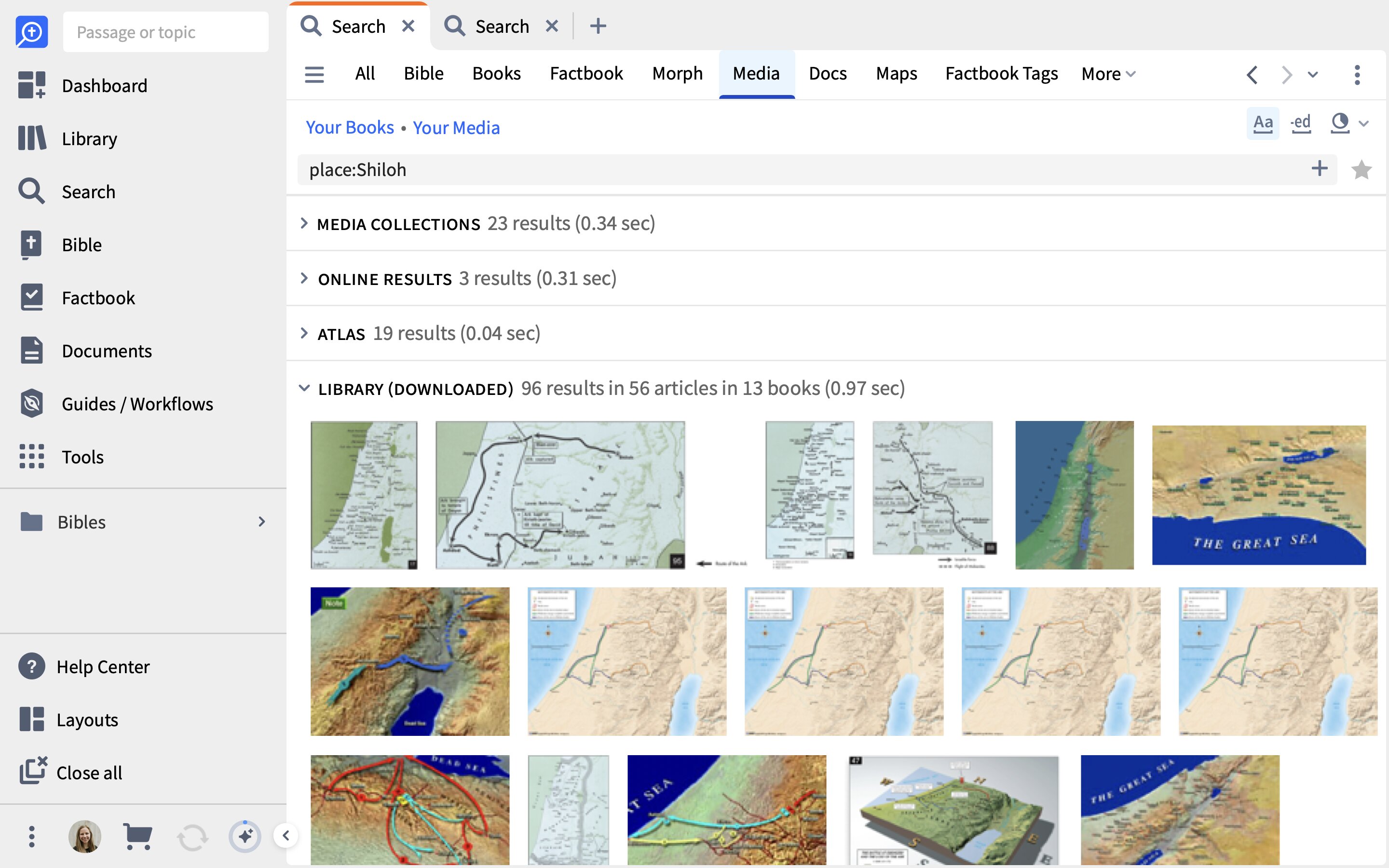Expand the Atlas results section
1389x868 pixels.
[x=304, y=334]
